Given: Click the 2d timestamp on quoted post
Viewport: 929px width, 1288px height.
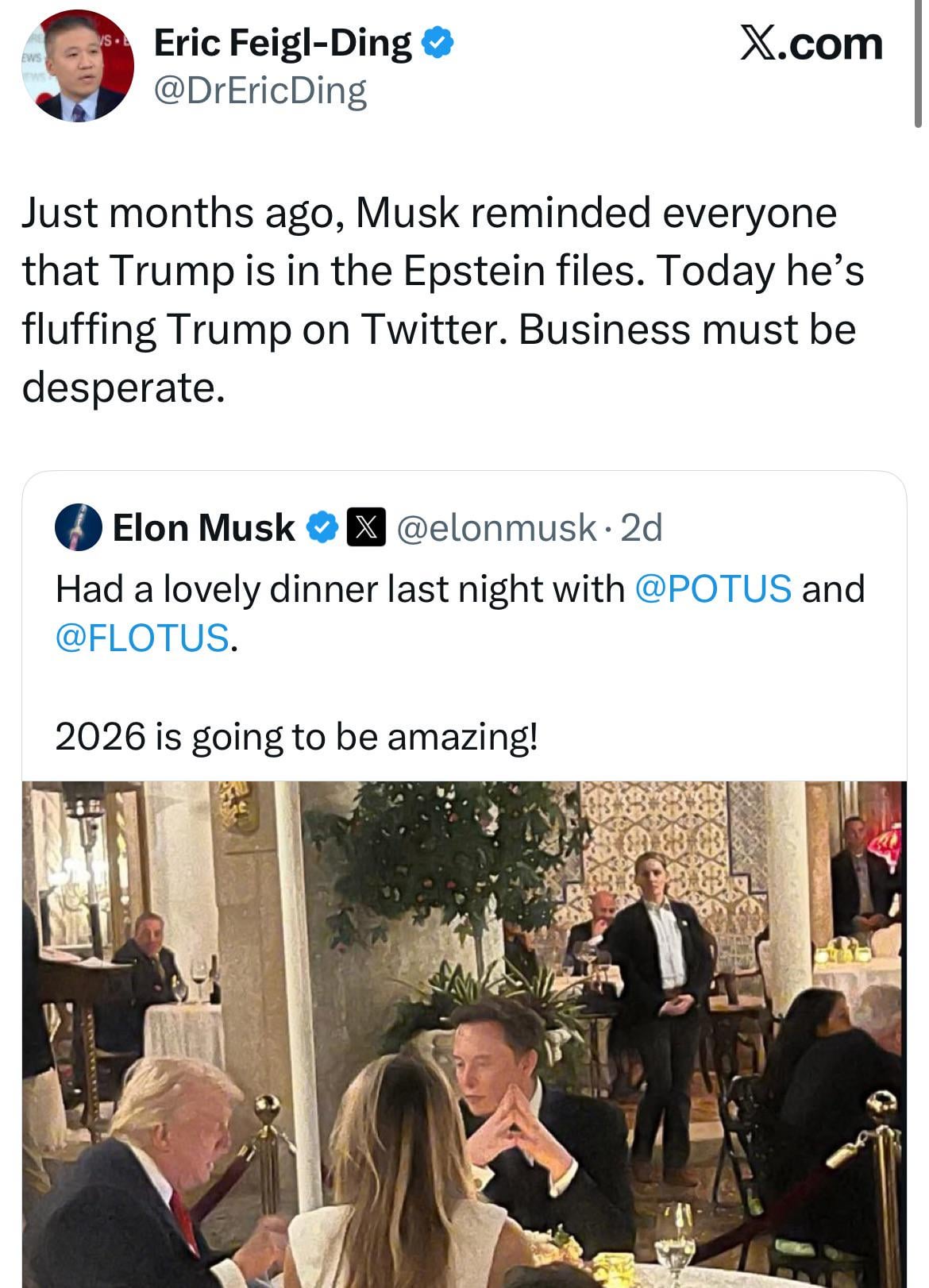Looking at the screenshot, I should [x=641, y=528].
